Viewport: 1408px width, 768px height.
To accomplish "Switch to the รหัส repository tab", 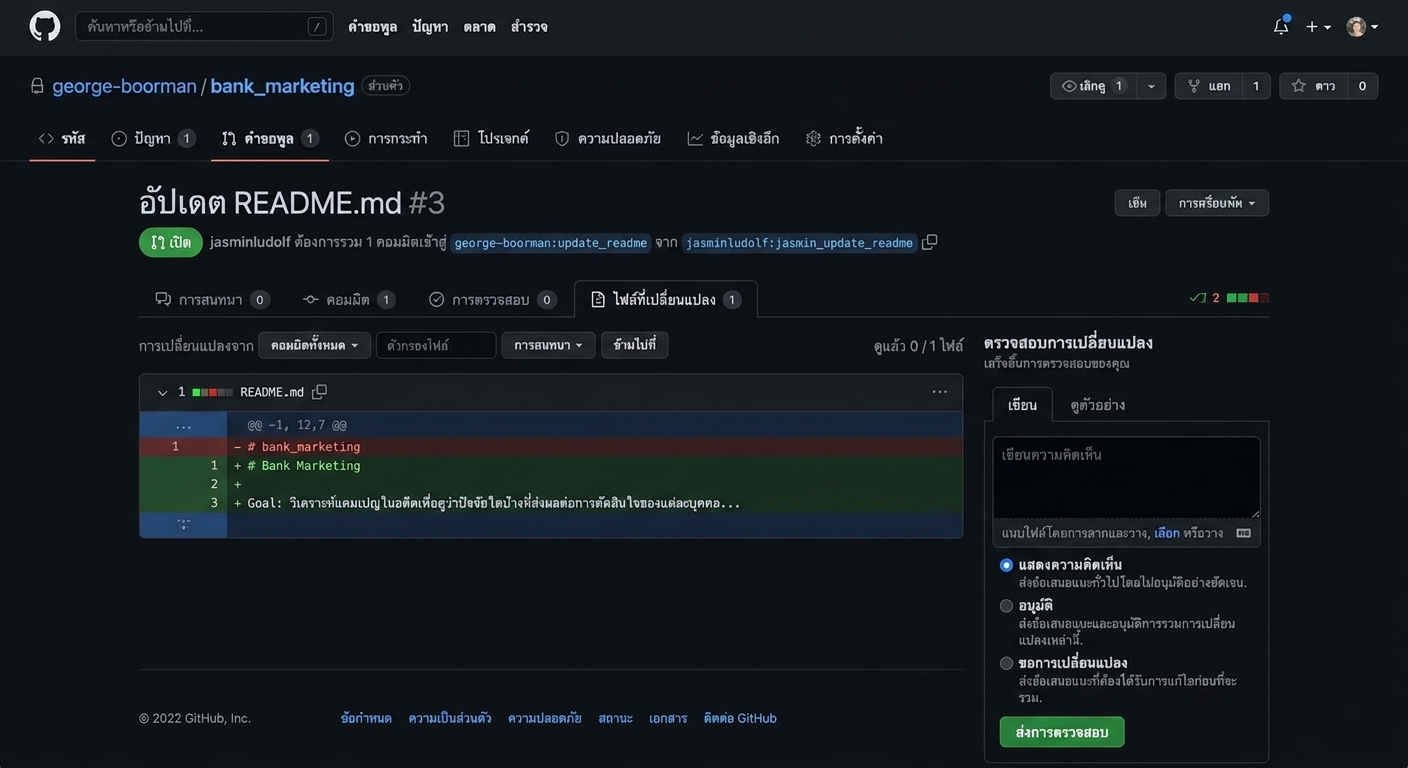I will (x=62, y=139).
